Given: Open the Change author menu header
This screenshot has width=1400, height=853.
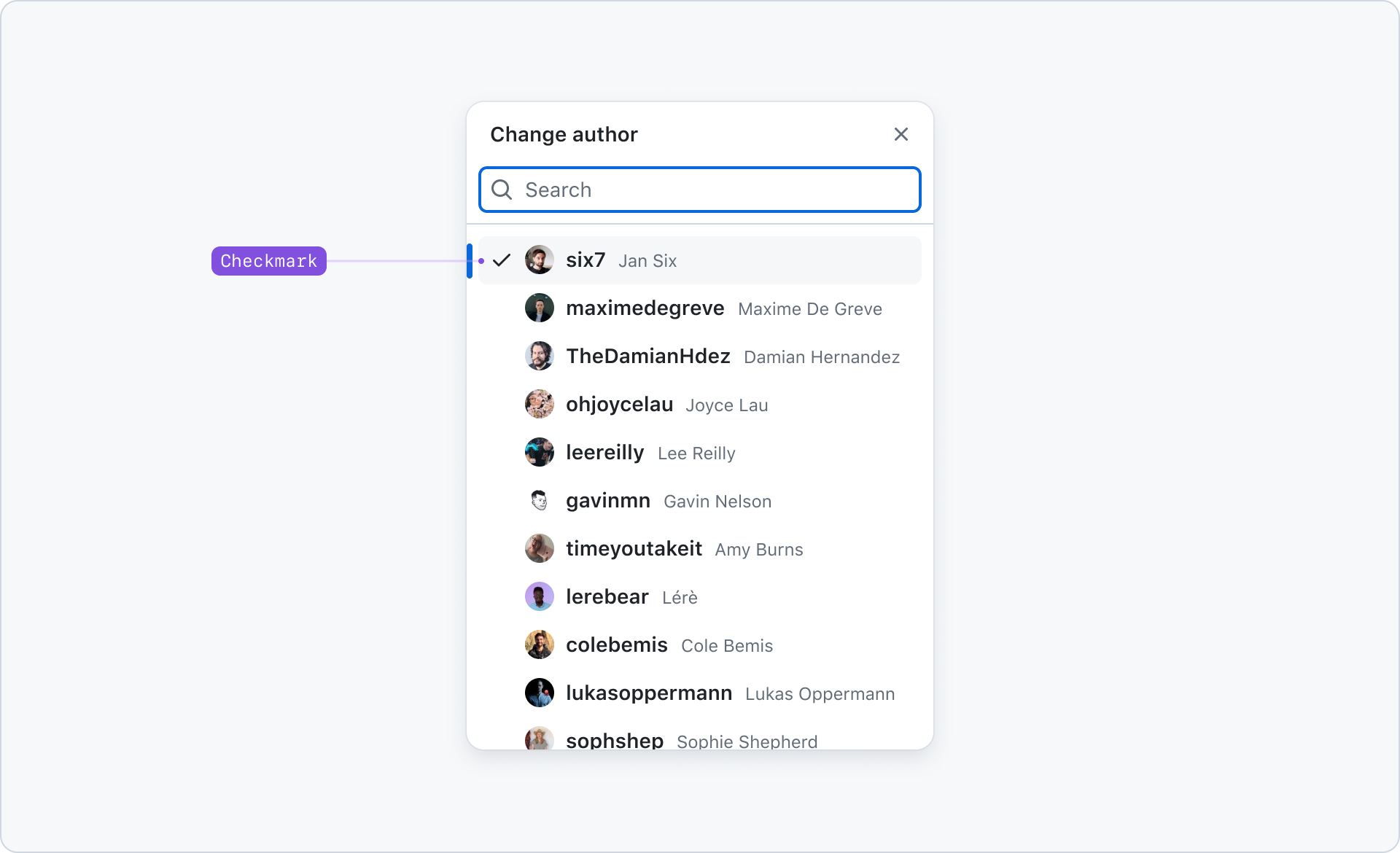Looking at the screenshot, I should (563, 134).
